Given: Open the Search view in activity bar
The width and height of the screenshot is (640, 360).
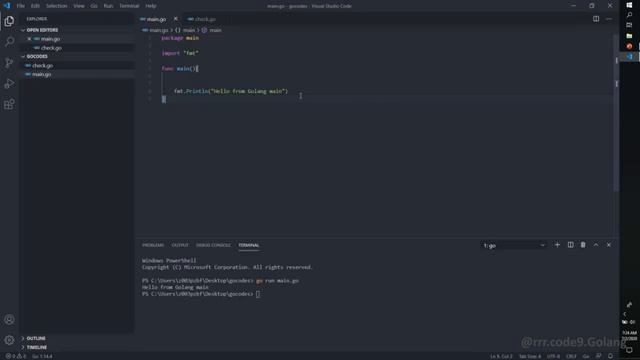Looking at the screenshot, I should 9,42.
